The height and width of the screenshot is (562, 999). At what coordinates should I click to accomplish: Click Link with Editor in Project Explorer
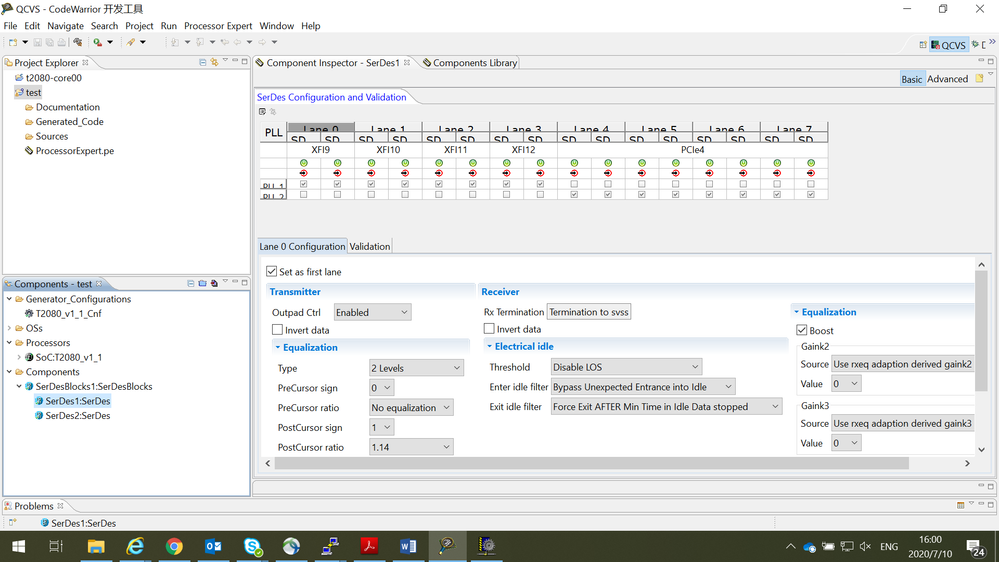(215, 62)
